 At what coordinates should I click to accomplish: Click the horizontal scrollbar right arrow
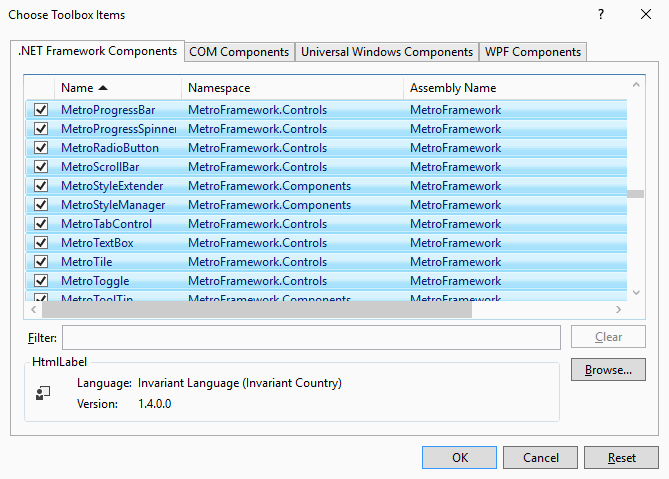point(619,310)
